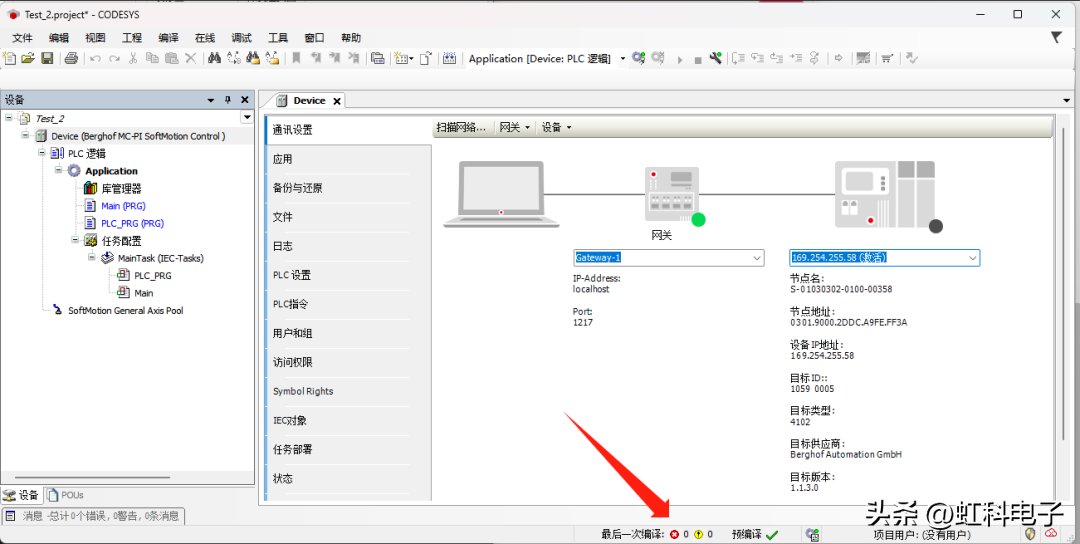1080x544 pixels.
Task: Redo action in toolbar
Action: tap(114, 59)
